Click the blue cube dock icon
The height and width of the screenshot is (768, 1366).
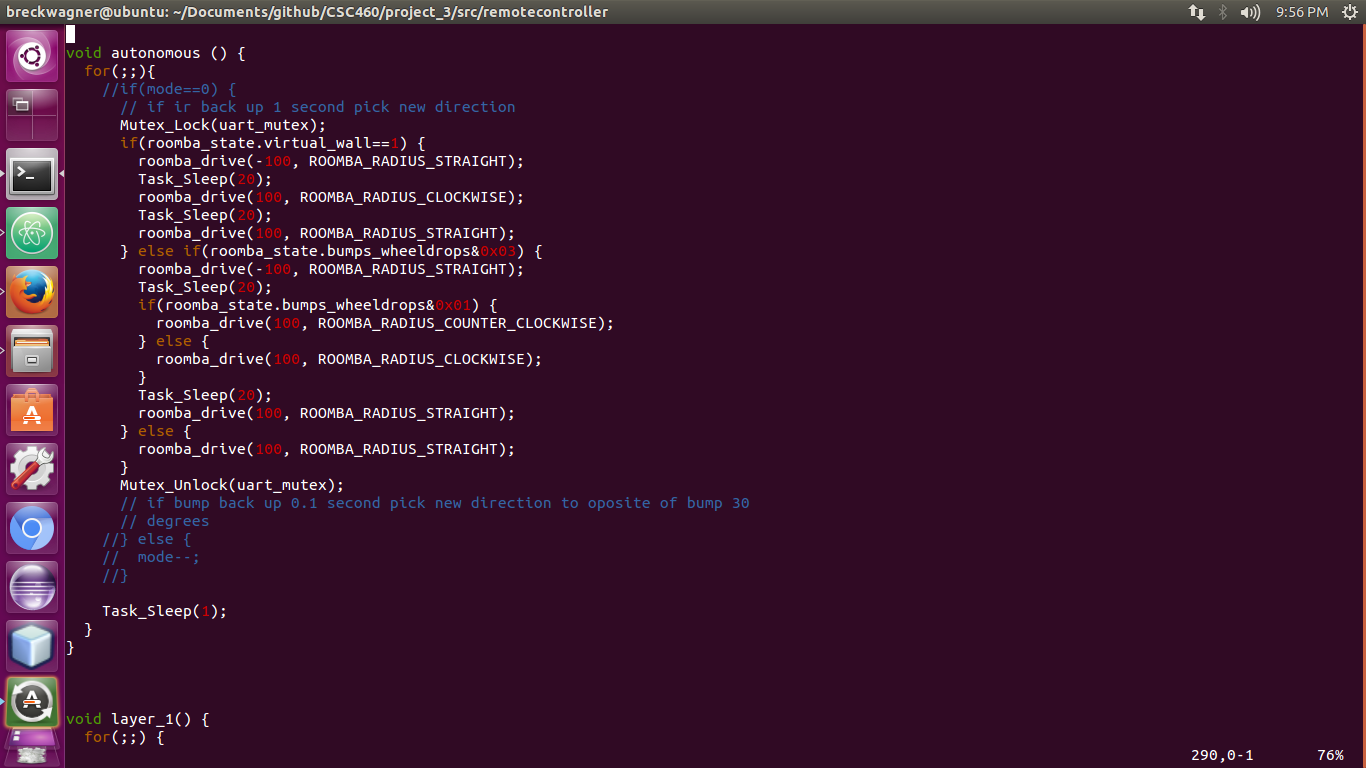tap(33, 646)
